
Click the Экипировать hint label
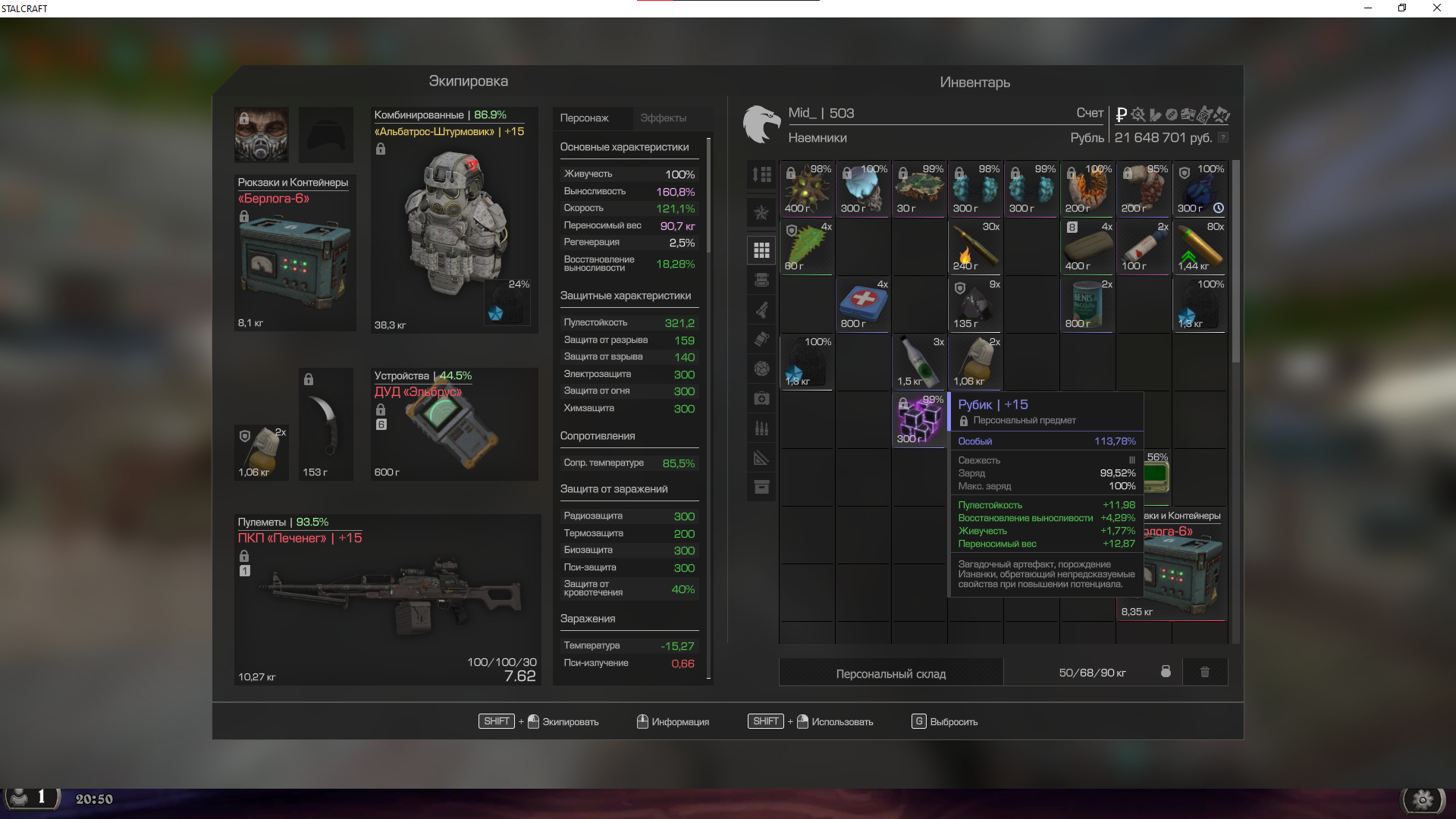coord(570,722)
